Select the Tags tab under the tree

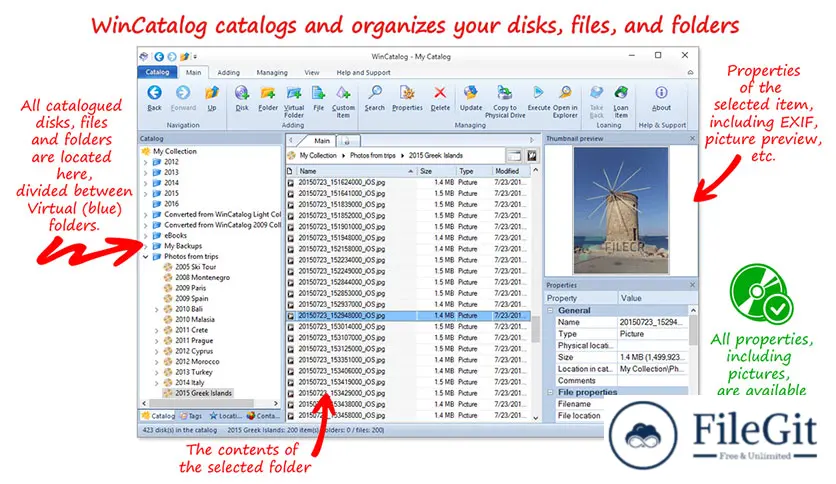(191, 416)
